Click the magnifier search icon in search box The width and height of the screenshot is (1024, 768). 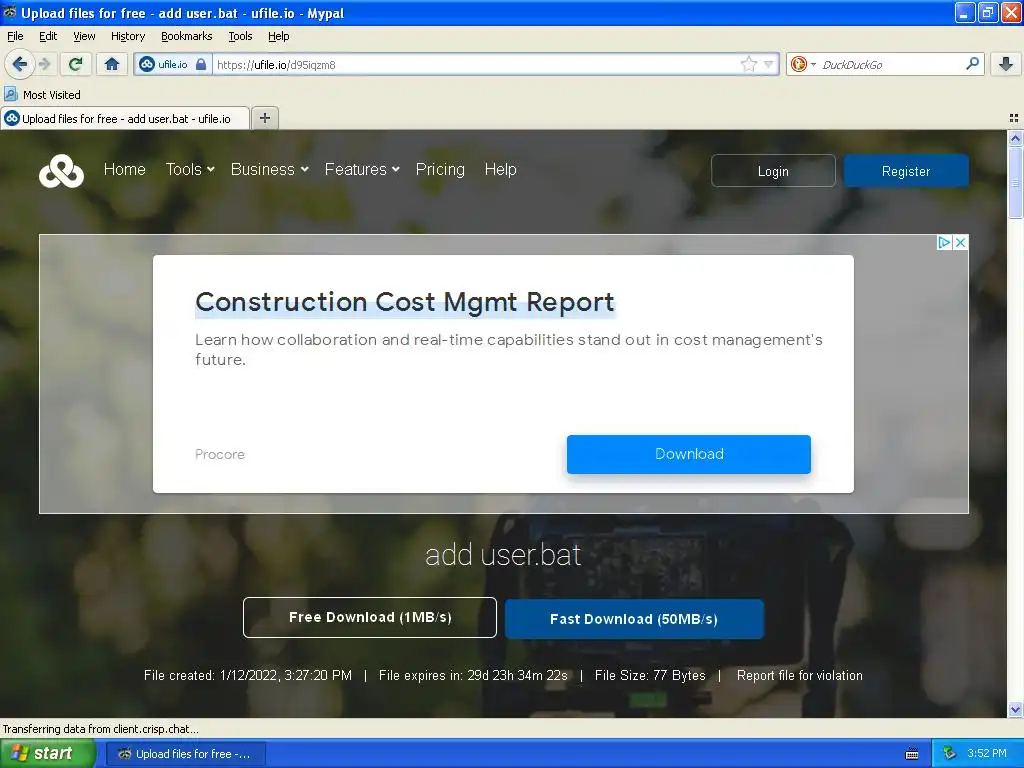(972, 63)
